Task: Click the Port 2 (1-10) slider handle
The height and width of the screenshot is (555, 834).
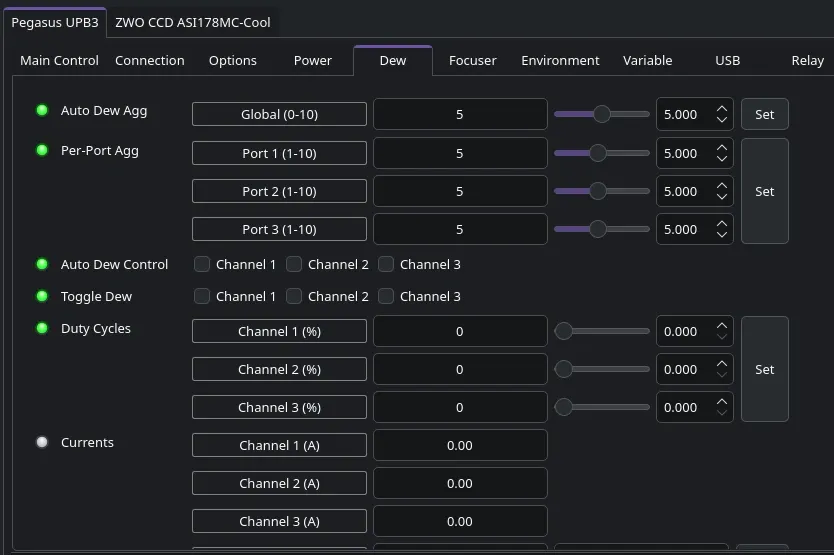Action: coord(598,191)
